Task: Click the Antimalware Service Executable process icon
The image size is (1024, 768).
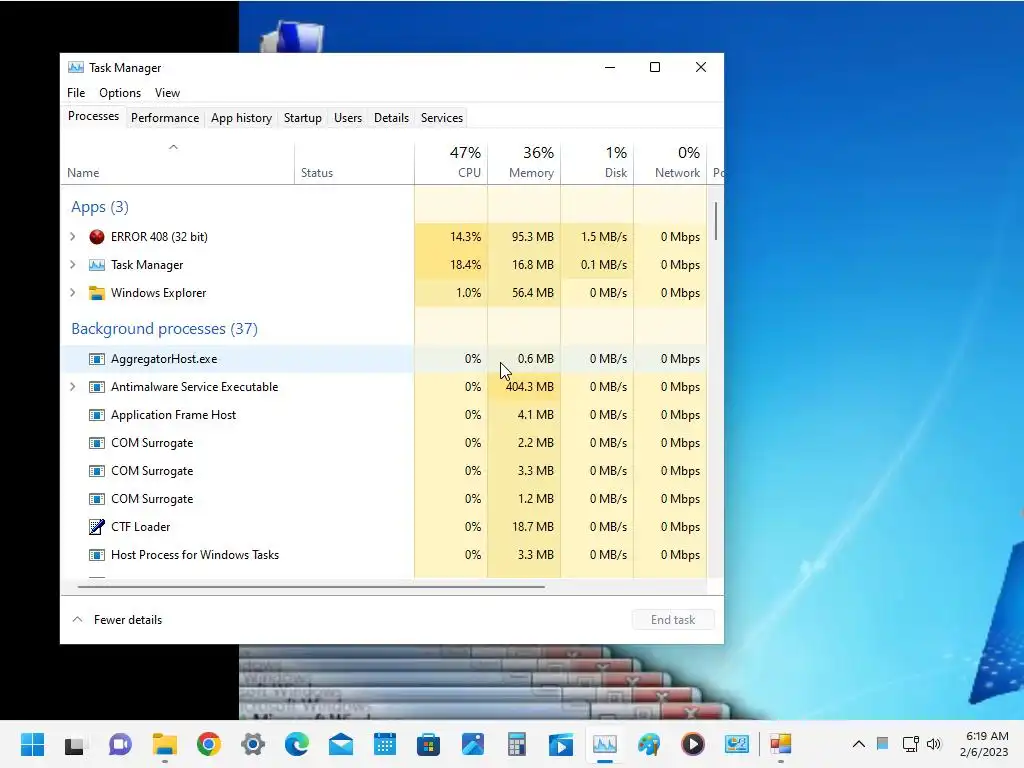Action: [97, 387]
